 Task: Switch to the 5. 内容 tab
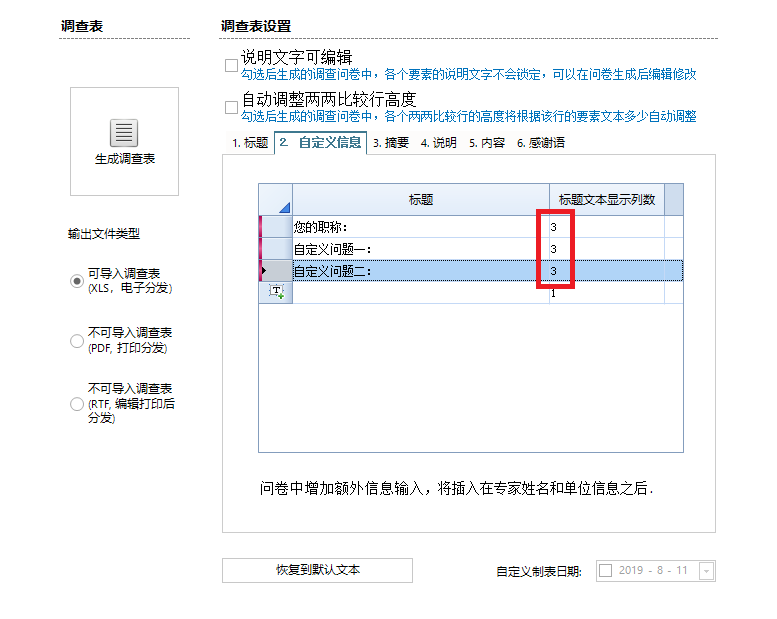tap(486, 143)
